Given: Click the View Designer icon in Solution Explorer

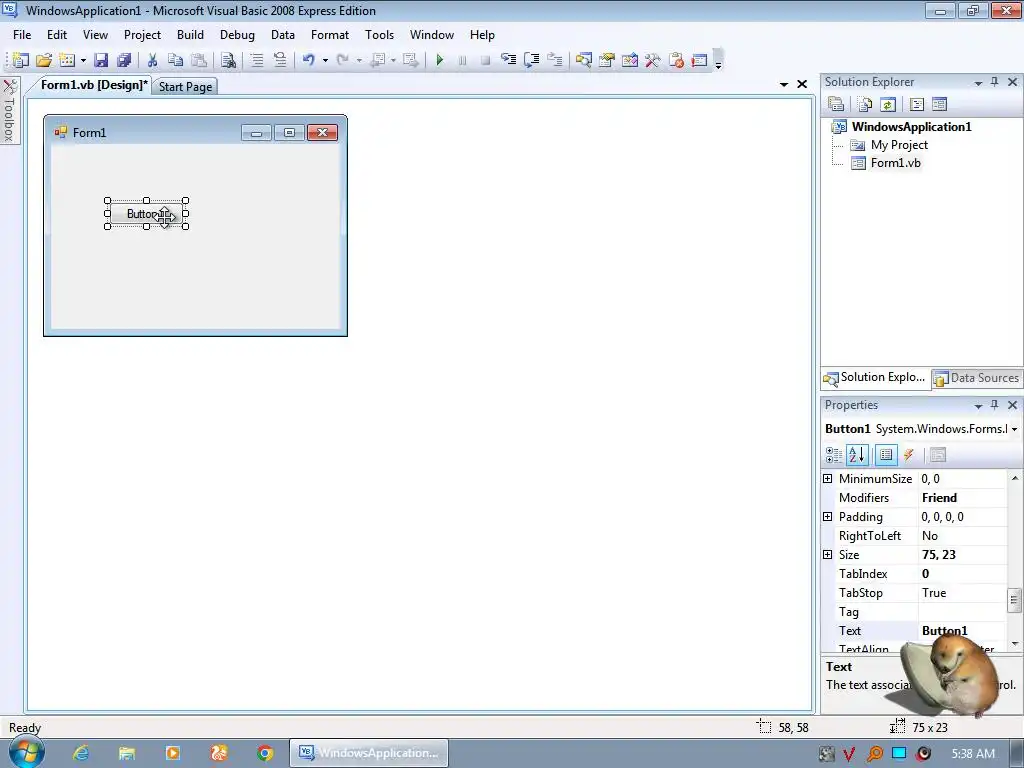Looking at the screenshot, I should pos(939,104).
